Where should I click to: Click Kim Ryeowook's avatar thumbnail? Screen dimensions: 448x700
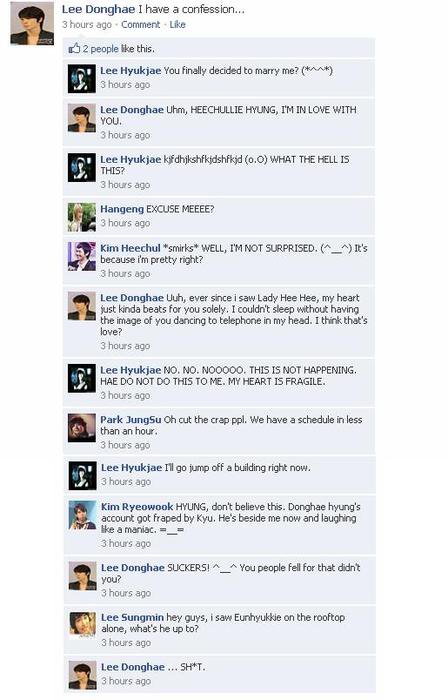coord(83,515)
